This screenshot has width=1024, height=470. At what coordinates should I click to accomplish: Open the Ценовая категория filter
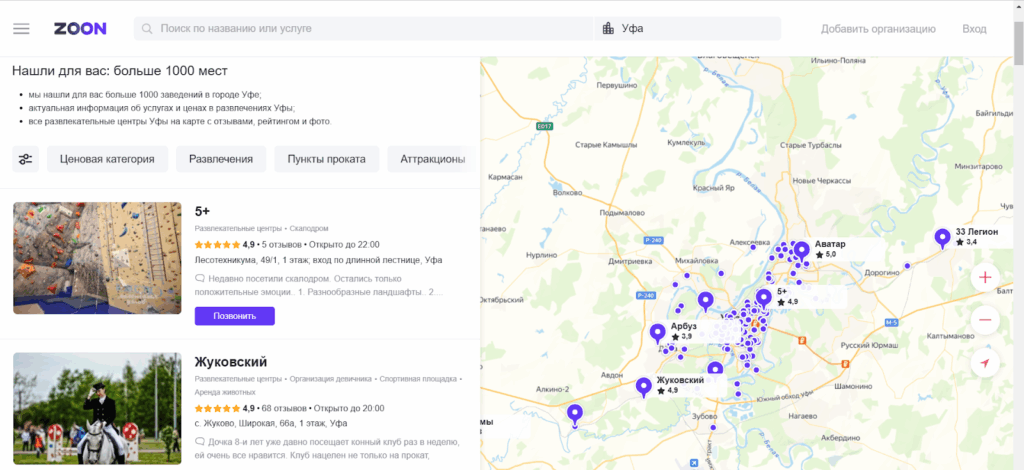tap(107, 159)
